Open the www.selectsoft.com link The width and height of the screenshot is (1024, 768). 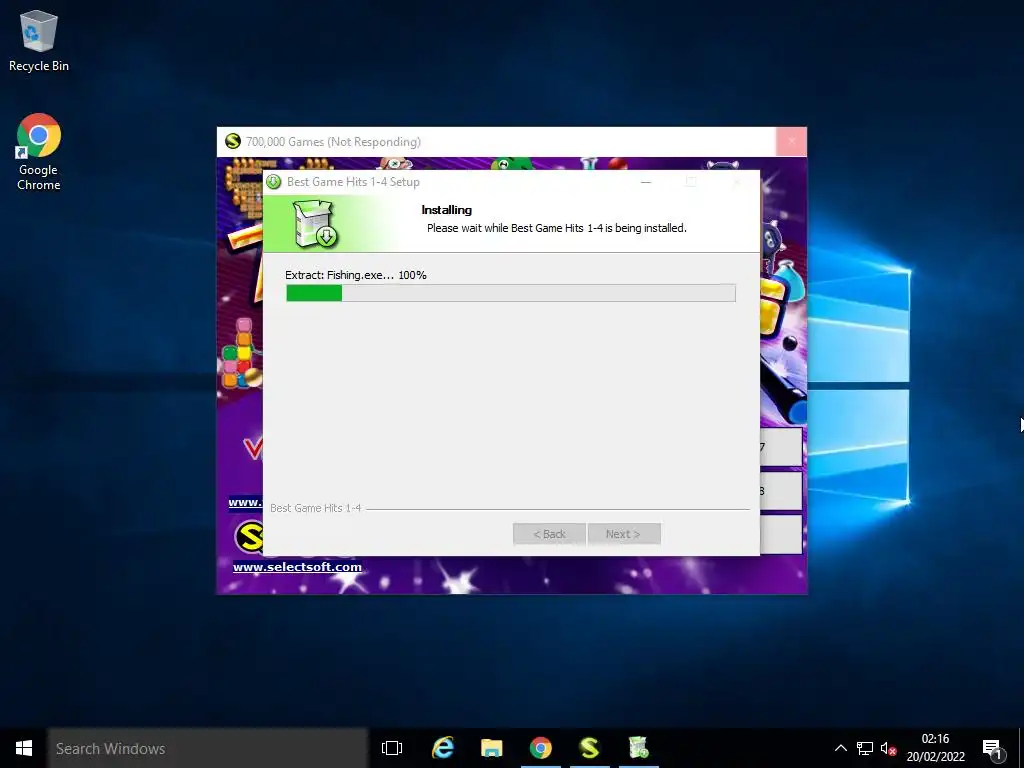point(297,567)
